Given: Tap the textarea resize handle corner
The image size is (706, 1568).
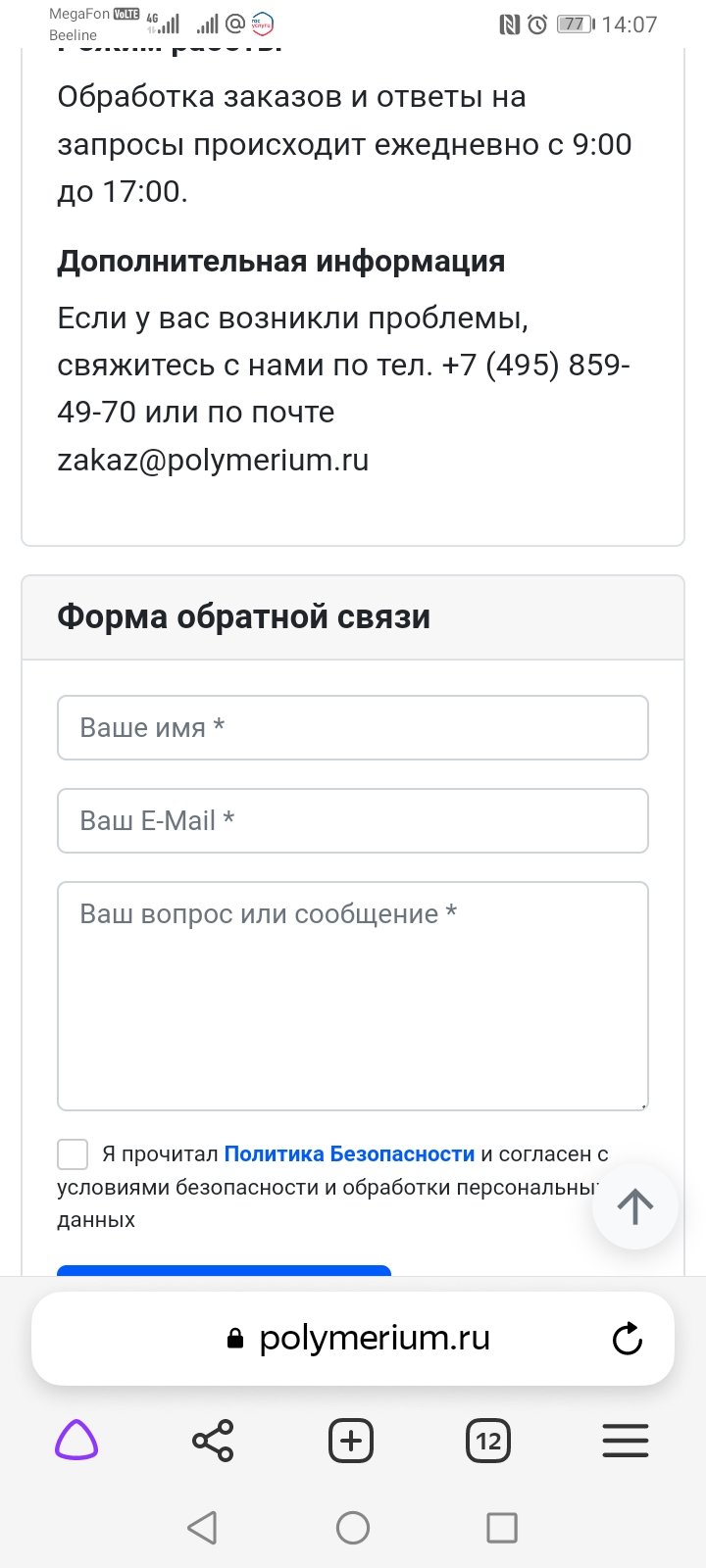Looking at the screenshot, I should pos(643,1105).
